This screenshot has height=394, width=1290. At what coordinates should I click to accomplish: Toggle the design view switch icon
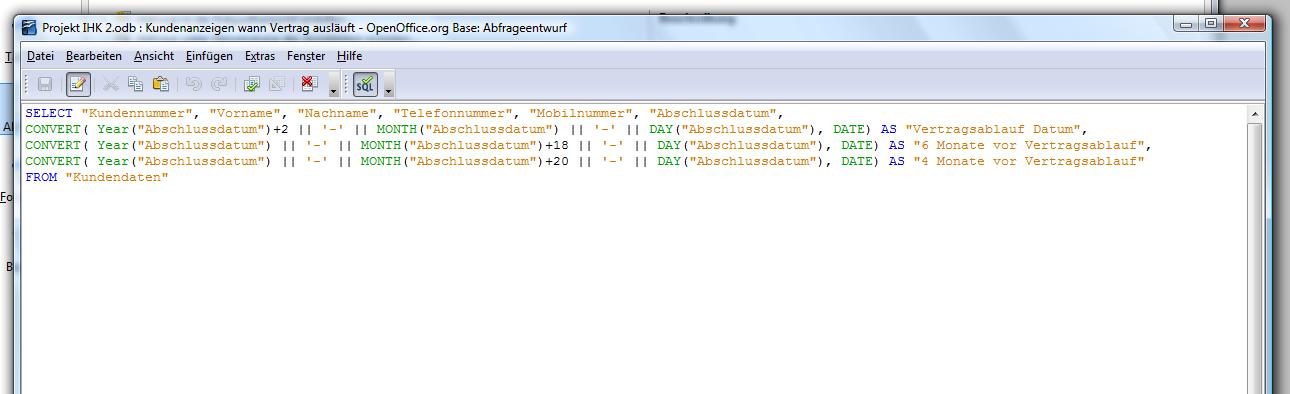click(x=276, y=85)
